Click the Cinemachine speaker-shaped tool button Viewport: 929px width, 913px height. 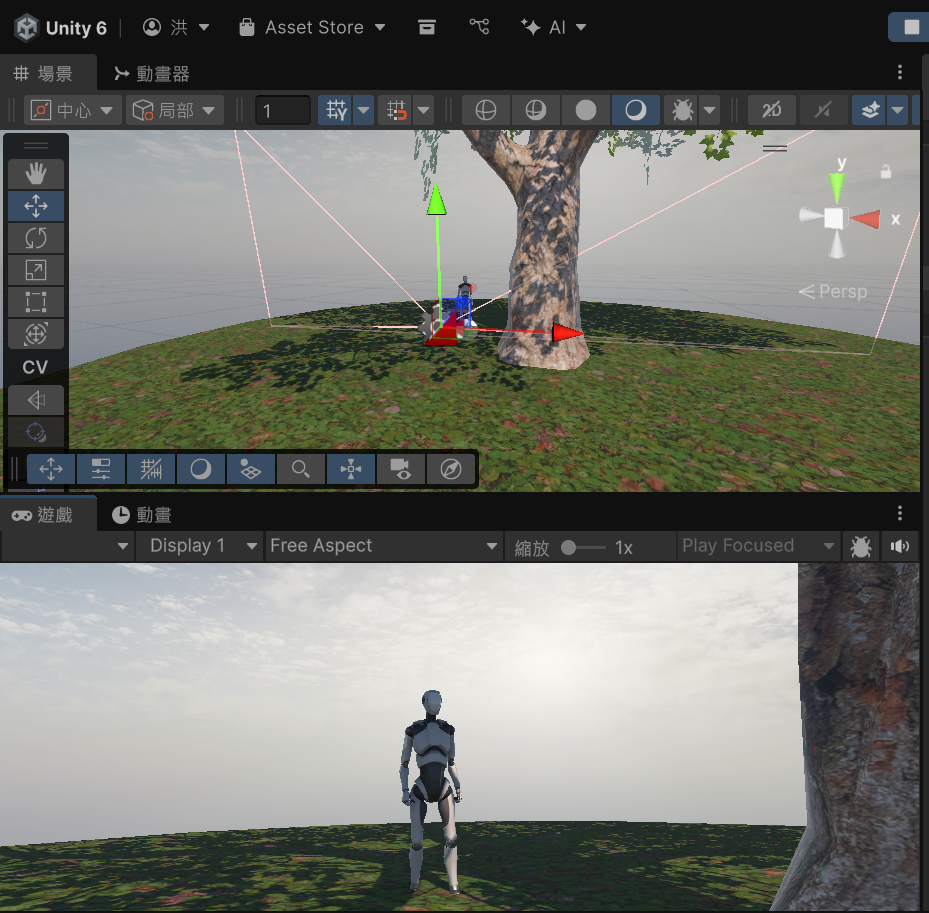[36, 400]
